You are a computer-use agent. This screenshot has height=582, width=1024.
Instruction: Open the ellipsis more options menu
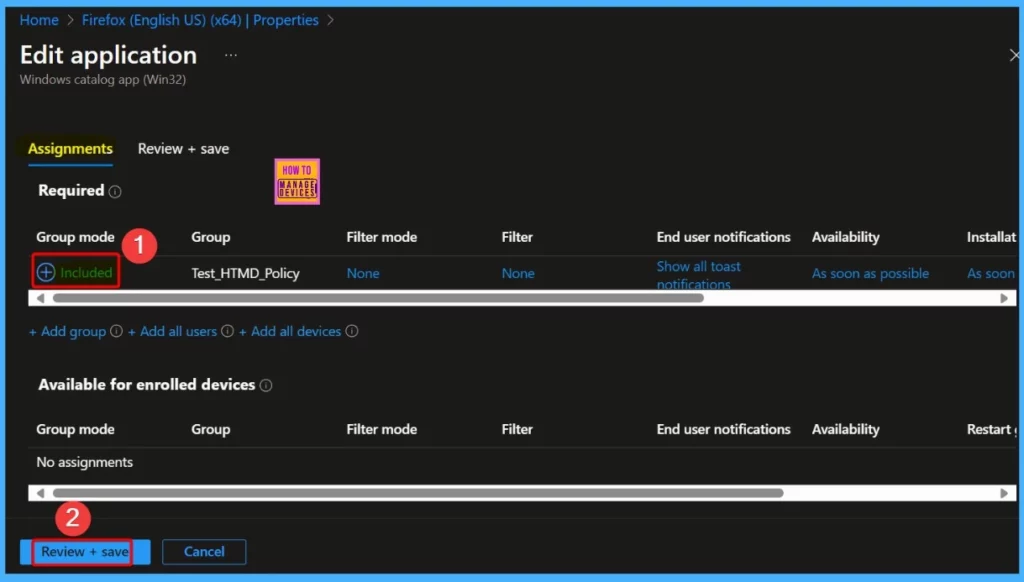(231, 56)
